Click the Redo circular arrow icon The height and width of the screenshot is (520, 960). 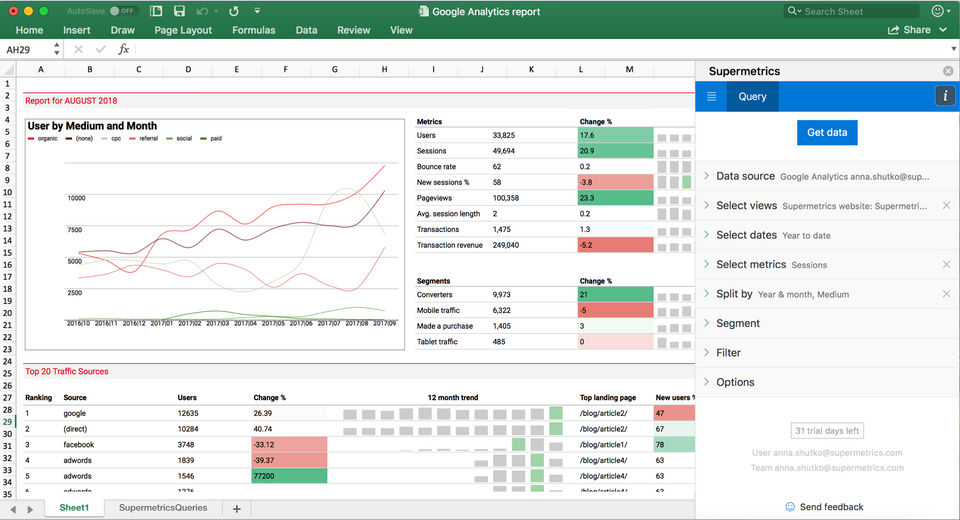pos(234,11)
